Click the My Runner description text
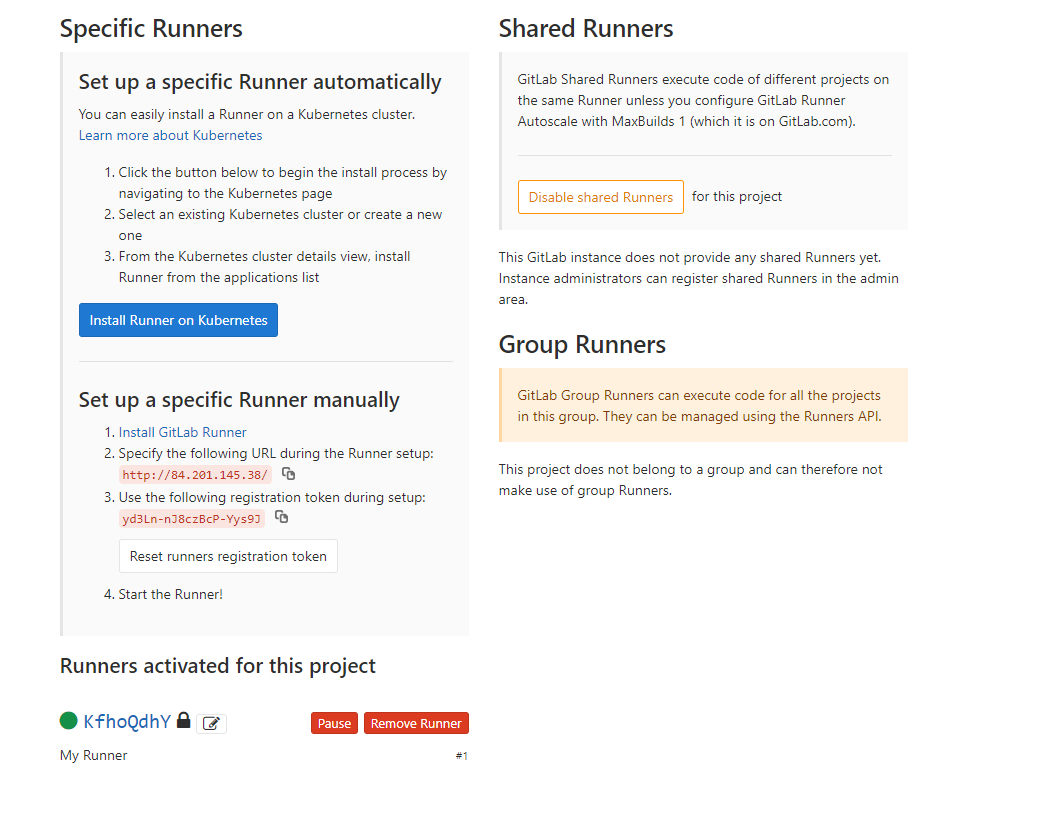This screenshot has height=814, width=1044. click(94, 755)
